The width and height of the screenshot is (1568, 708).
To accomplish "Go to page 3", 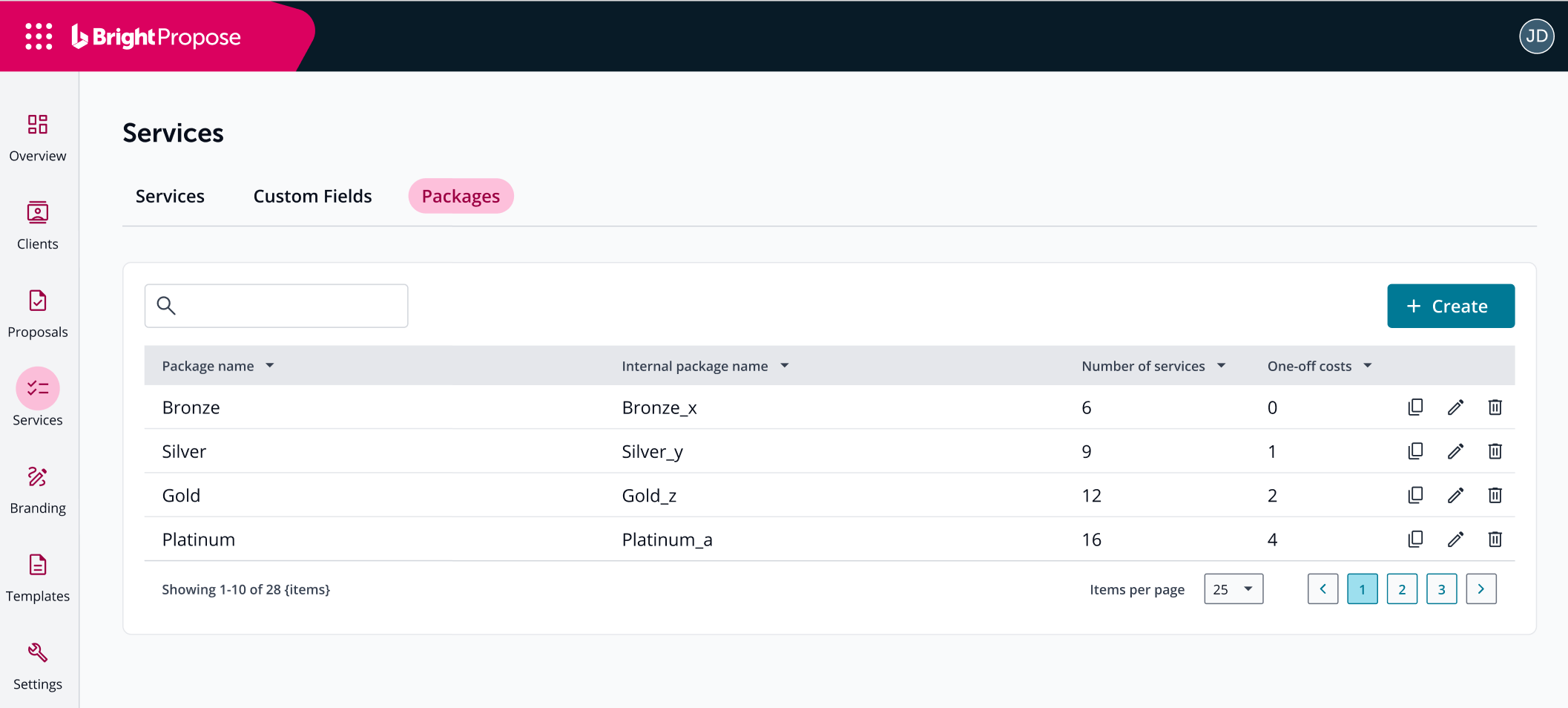I will (1441, 589).
